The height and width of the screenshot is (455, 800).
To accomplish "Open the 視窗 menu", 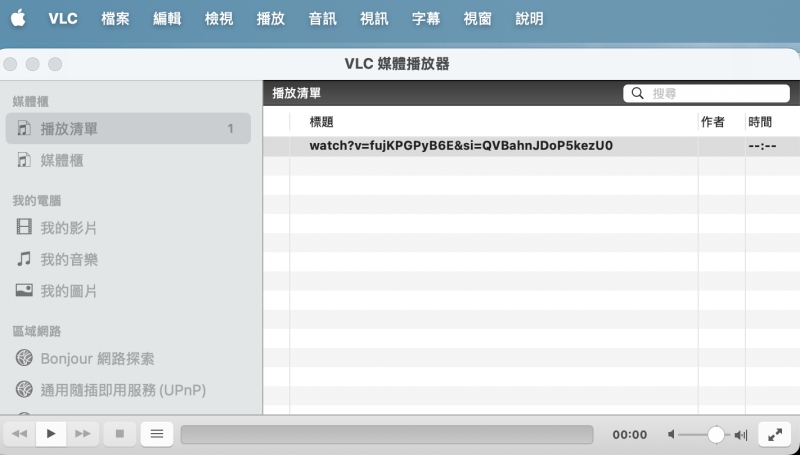I will [478, 19].
